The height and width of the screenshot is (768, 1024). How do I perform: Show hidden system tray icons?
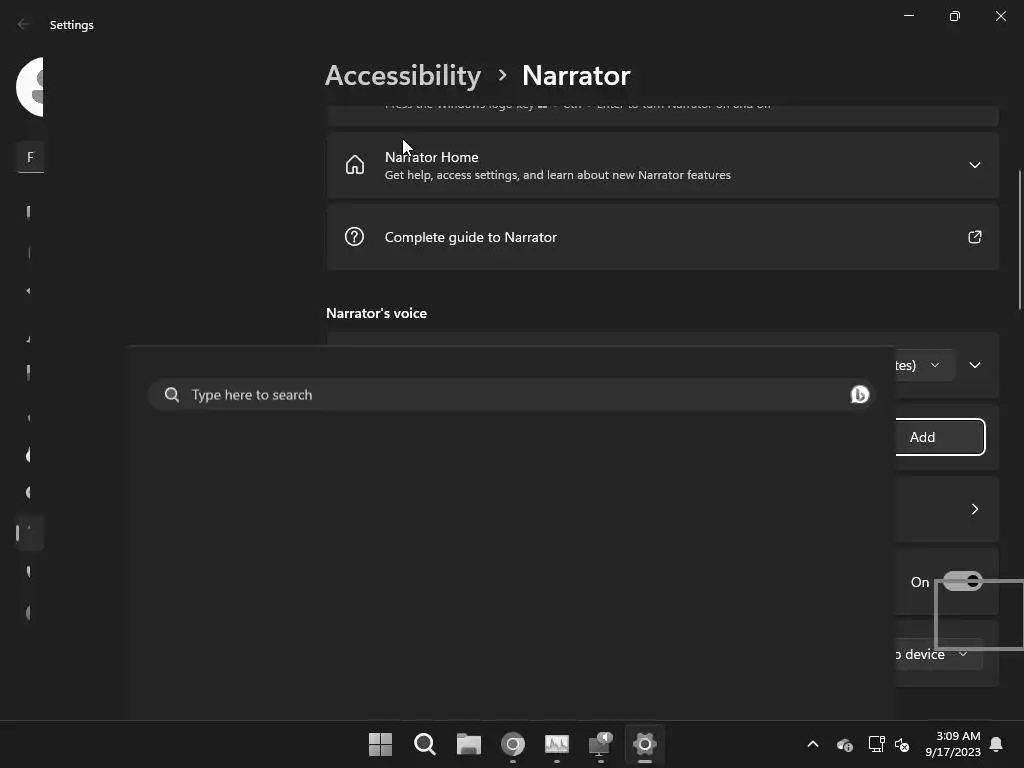(813, 744)
